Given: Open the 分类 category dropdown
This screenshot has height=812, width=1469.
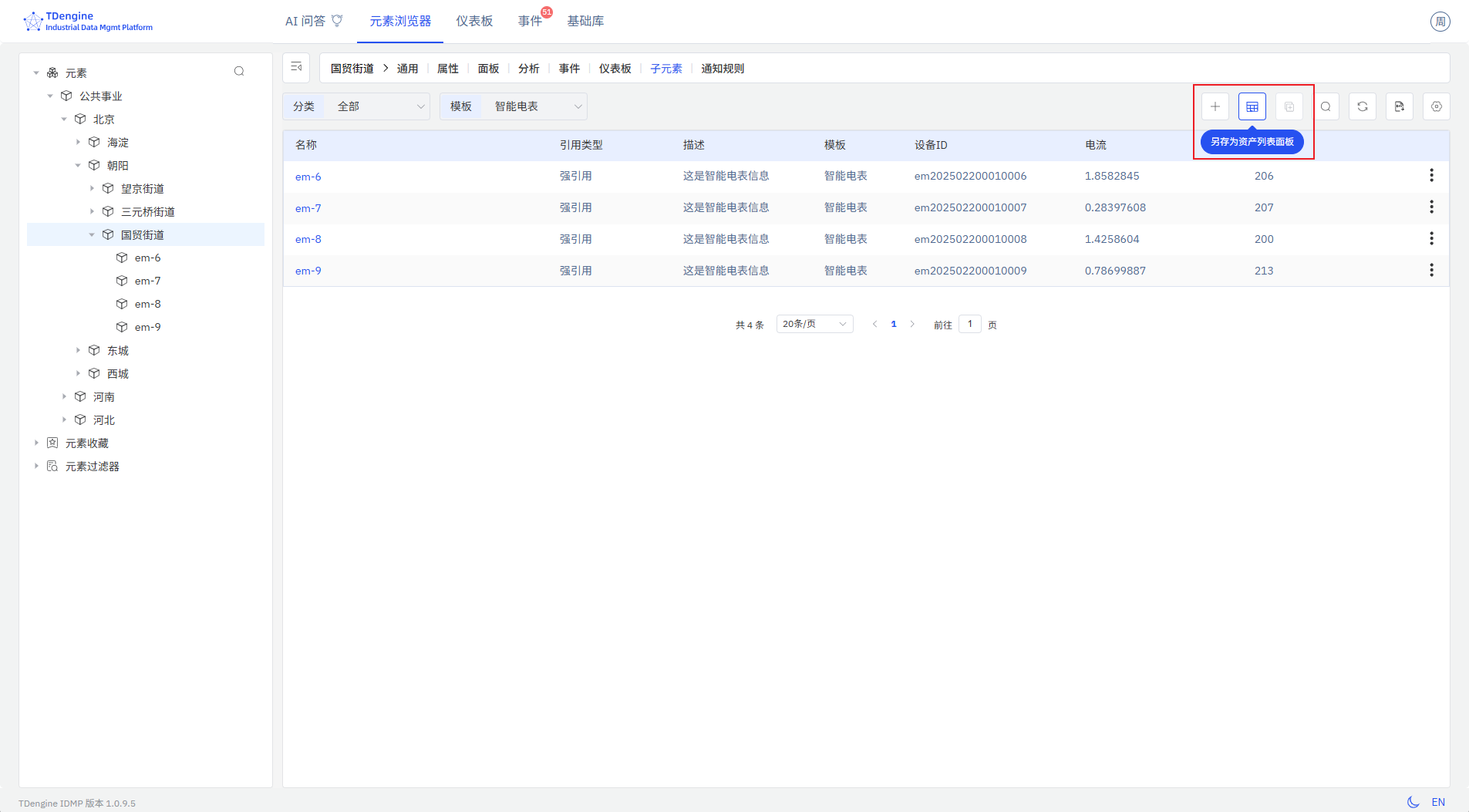Looking at the screenshot, I should point(382,106).
